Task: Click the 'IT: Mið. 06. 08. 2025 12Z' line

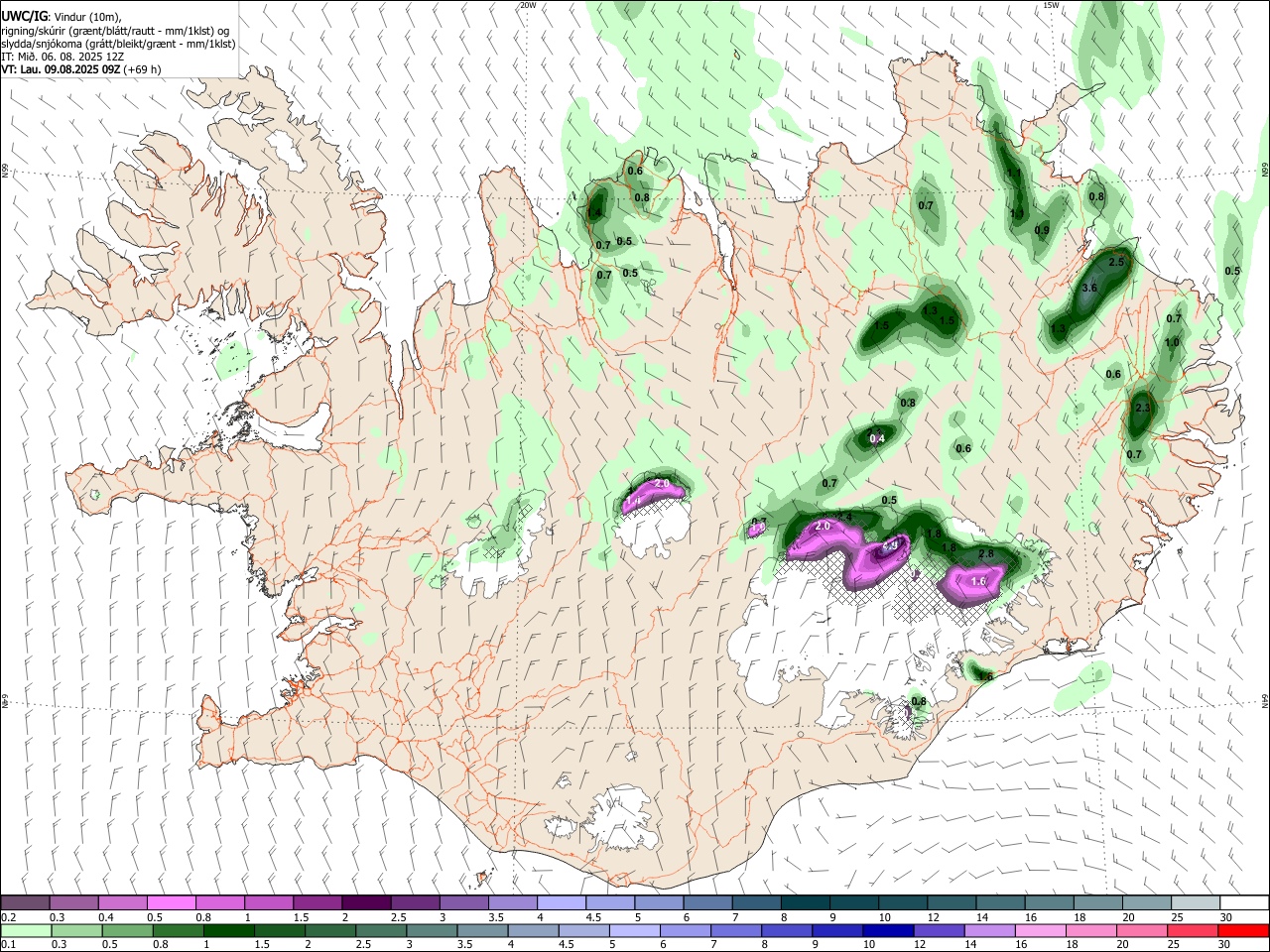Action: coord(63,57)
